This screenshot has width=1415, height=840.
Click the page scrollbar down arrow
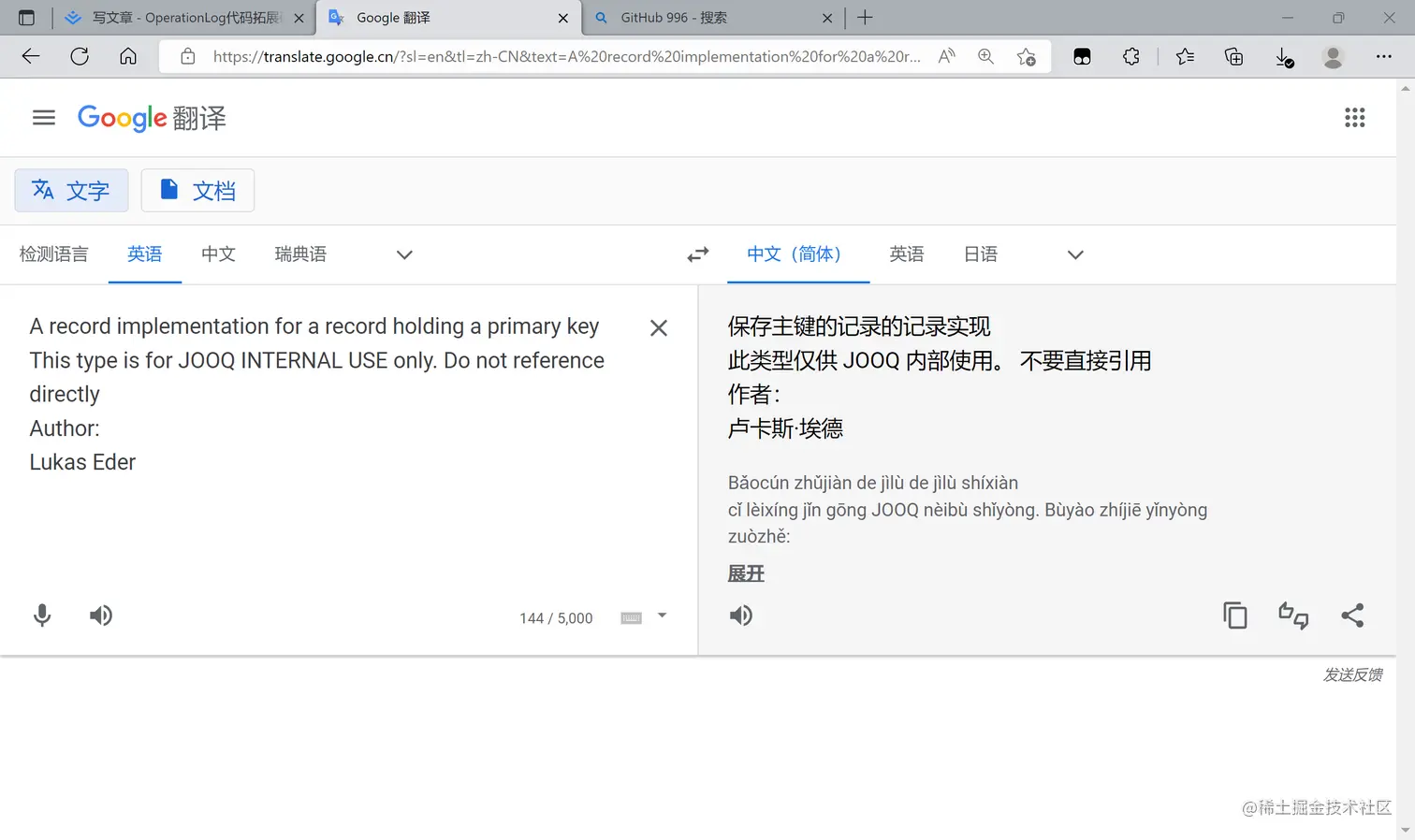click(1406, 831)
